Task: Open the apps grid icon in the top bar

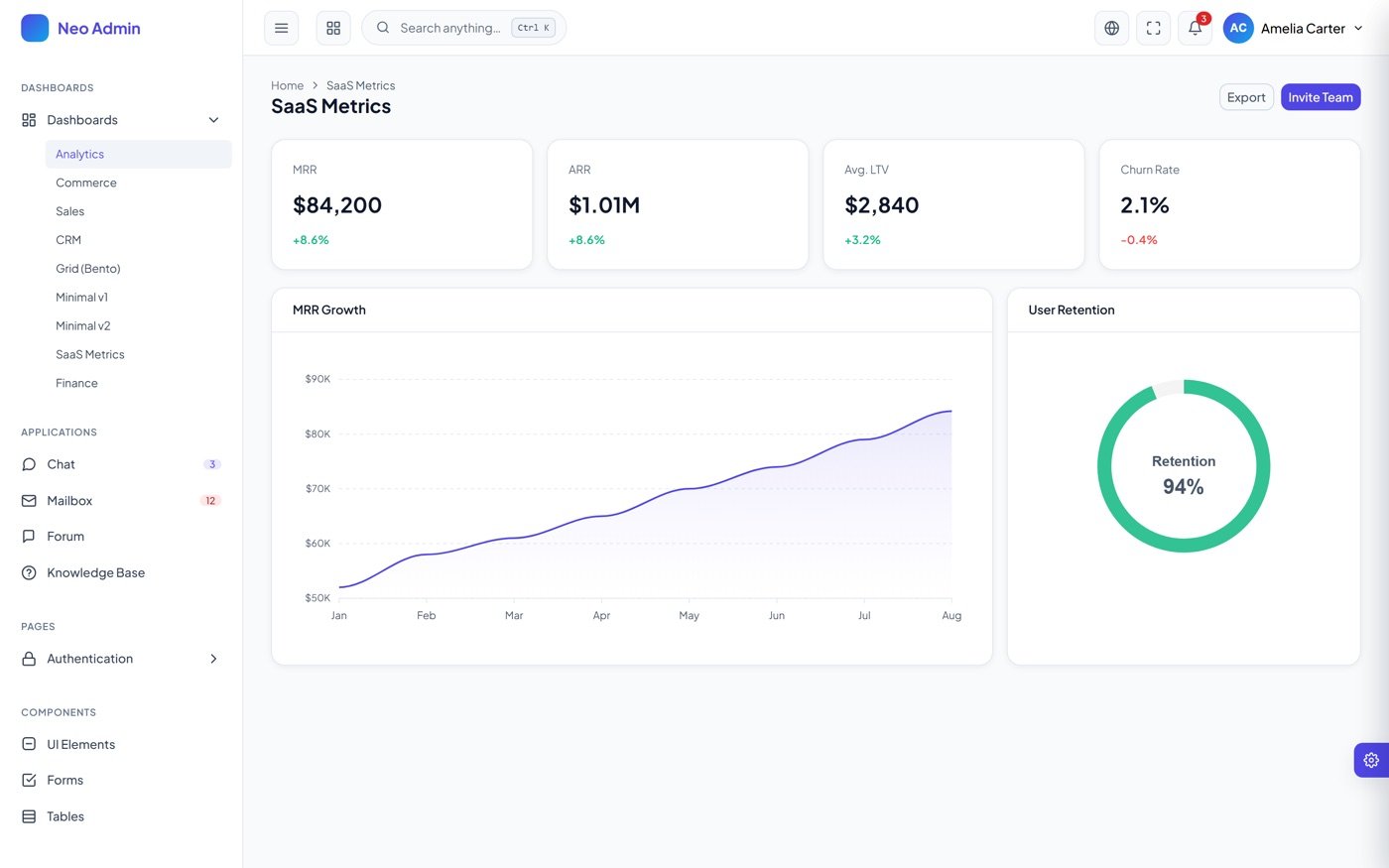Action: pos(333,28)
